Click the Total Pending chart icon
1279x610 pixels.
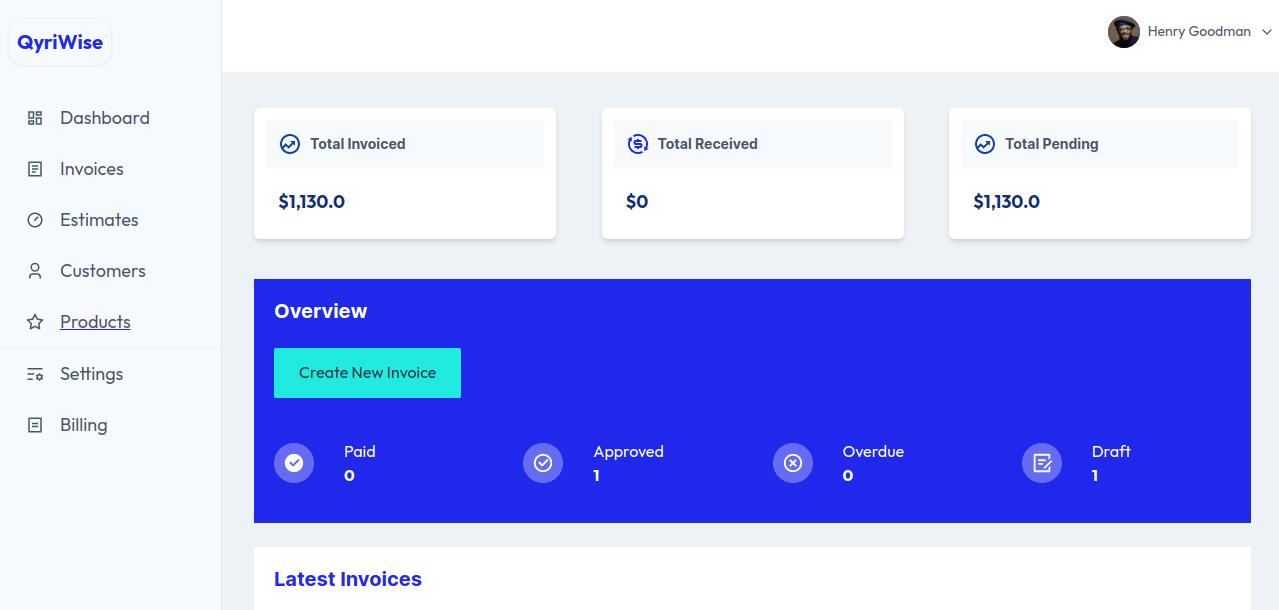point(985,144)
